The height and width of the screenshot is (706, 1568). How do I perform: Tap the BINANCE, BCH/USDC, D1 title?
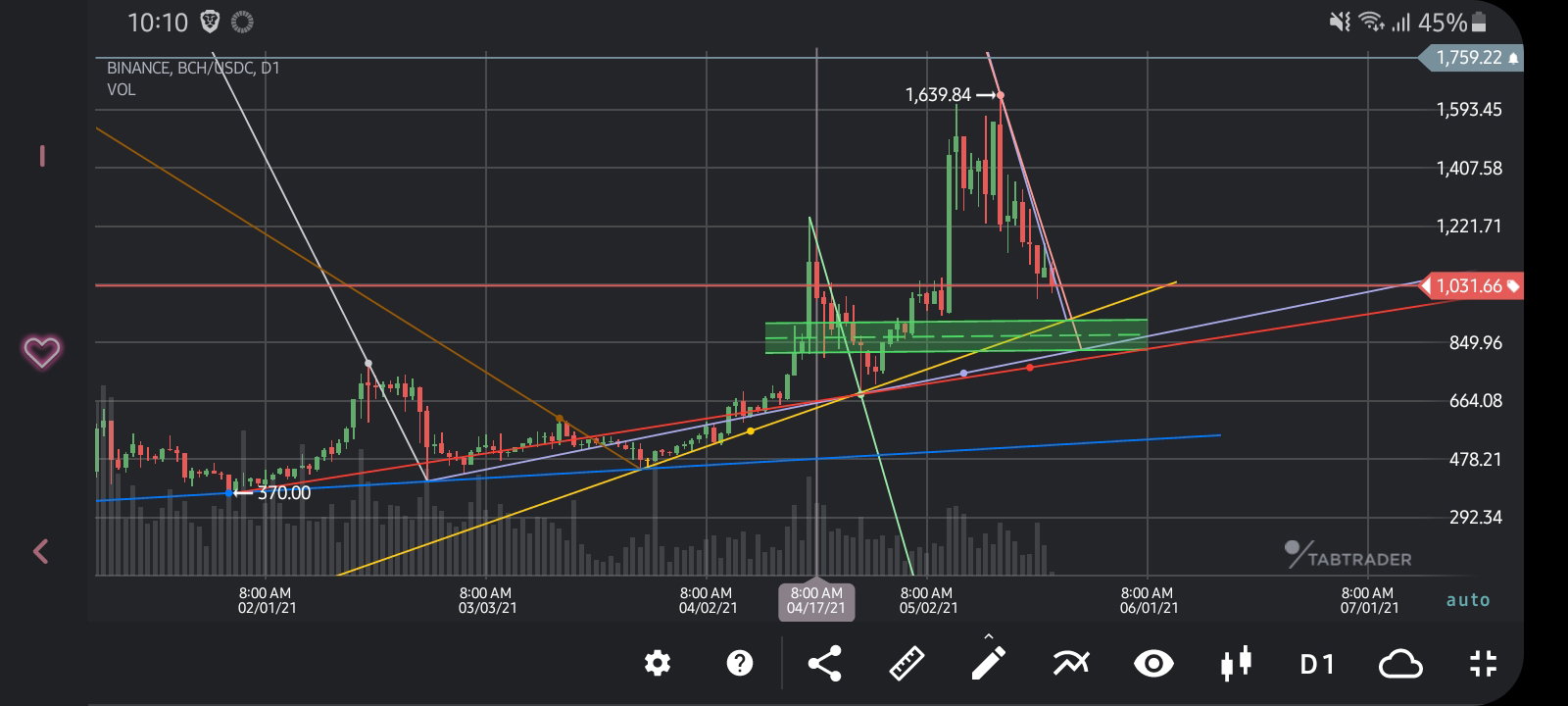[193, 68]
